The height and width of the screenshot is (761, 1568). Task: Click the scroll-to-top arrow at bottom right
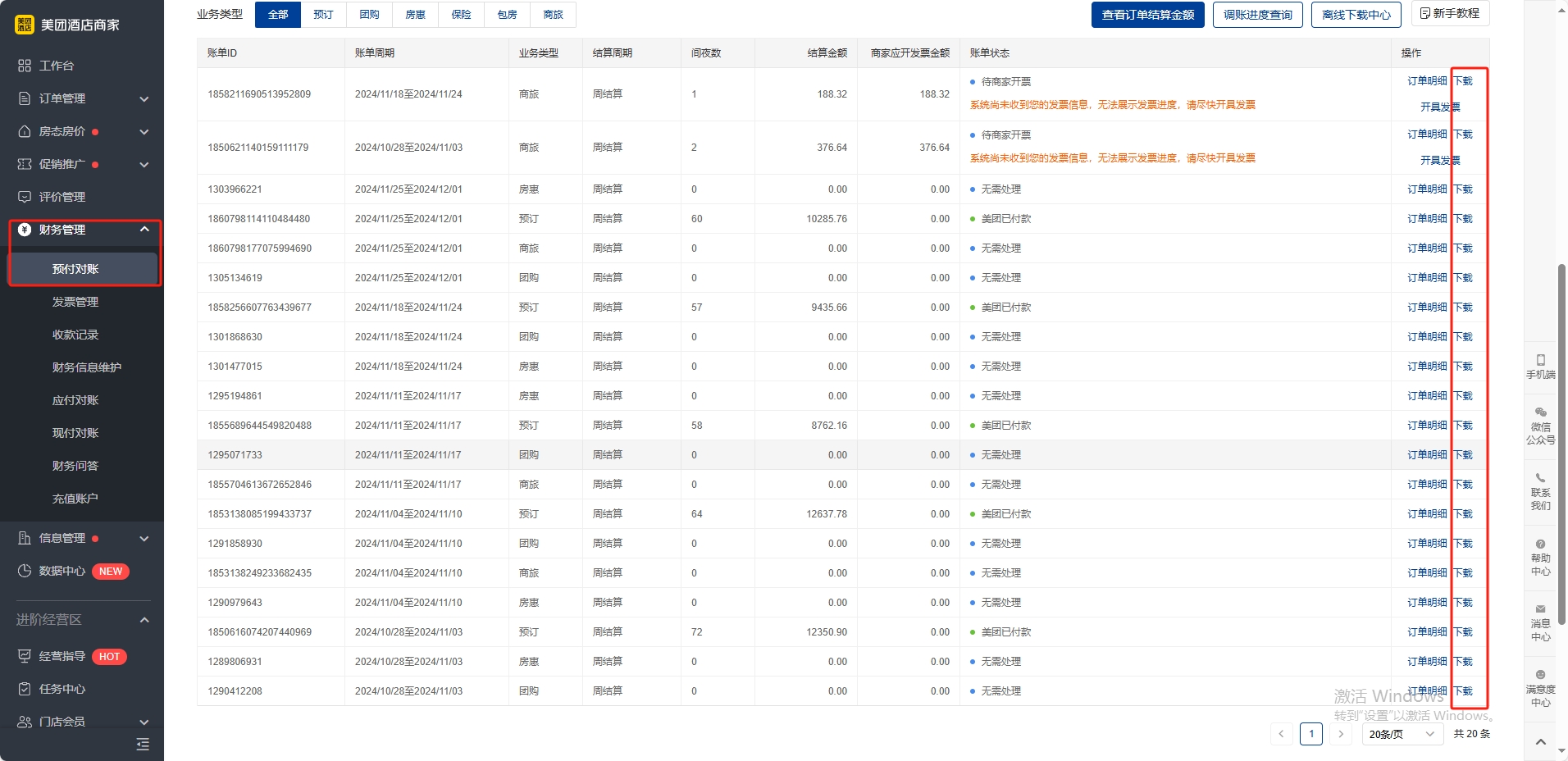click(1540, 742)
